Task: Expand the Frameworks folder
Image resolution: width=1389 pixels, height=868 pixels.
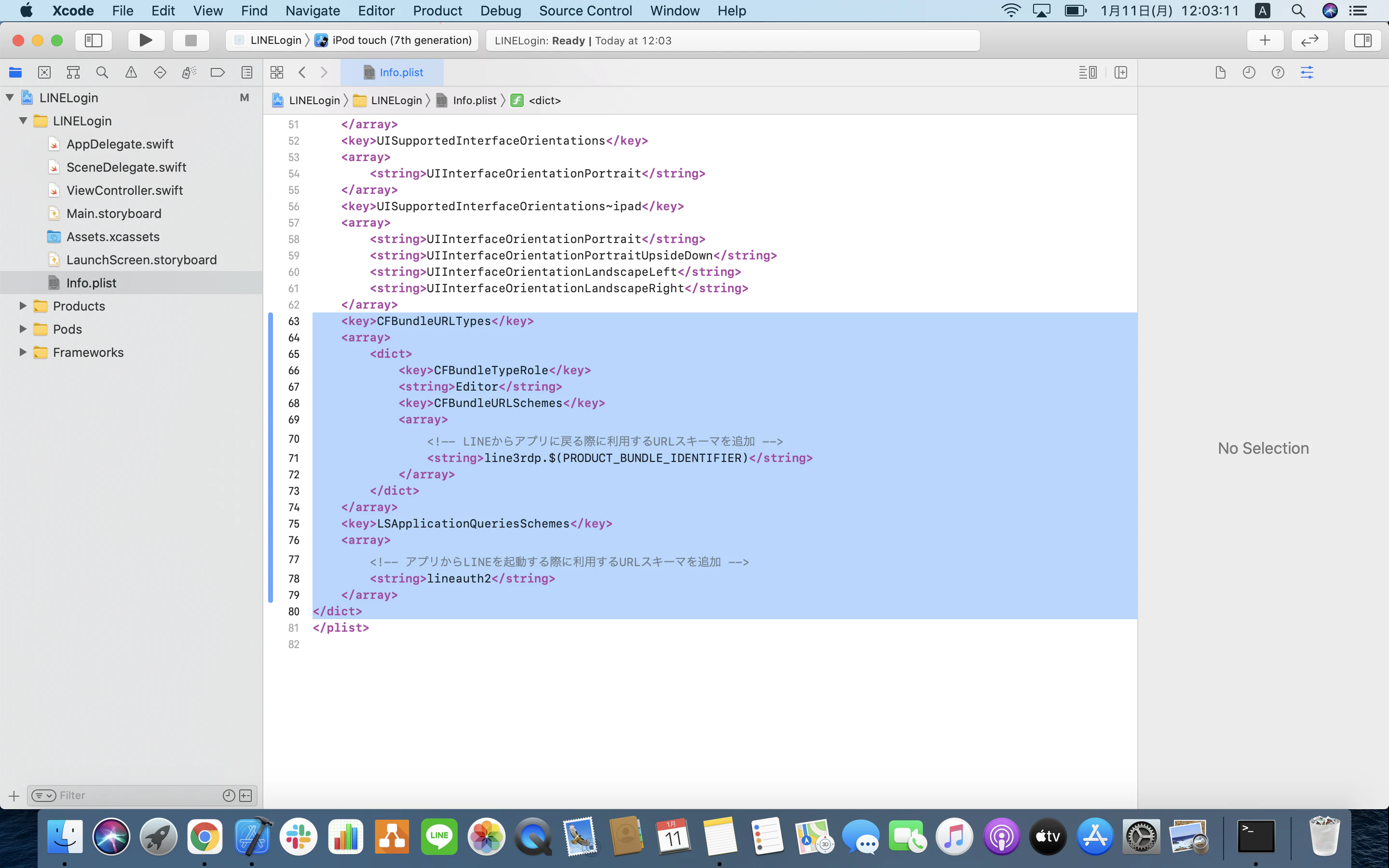Action: (x=23, y=352)
